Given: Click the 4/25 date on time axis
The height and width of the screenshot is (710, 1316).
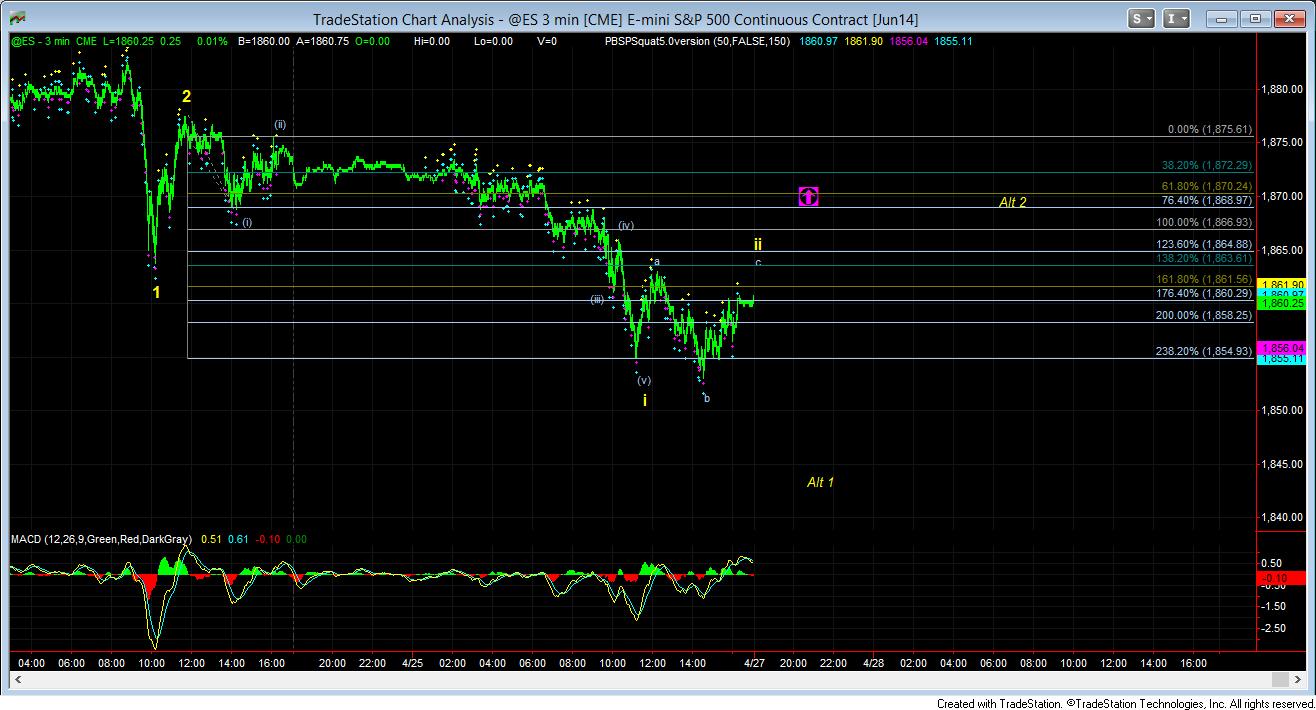Looking at the screenshot, I should pos(412,663).
